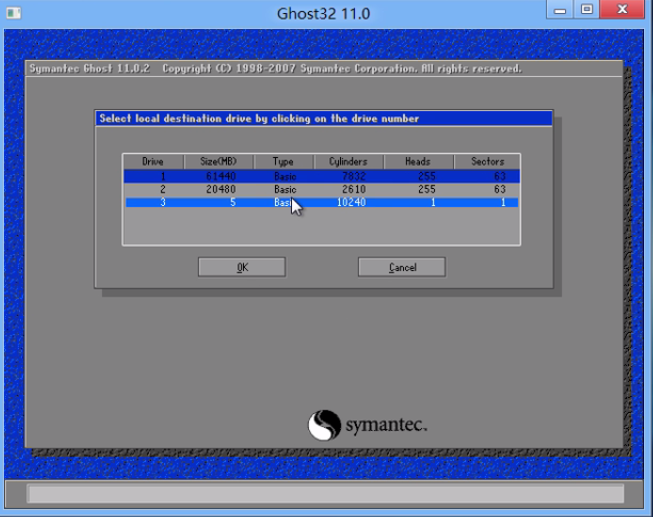Click the 10240 cylinders value
Screen dimensions: 653x517
point(351,202)
